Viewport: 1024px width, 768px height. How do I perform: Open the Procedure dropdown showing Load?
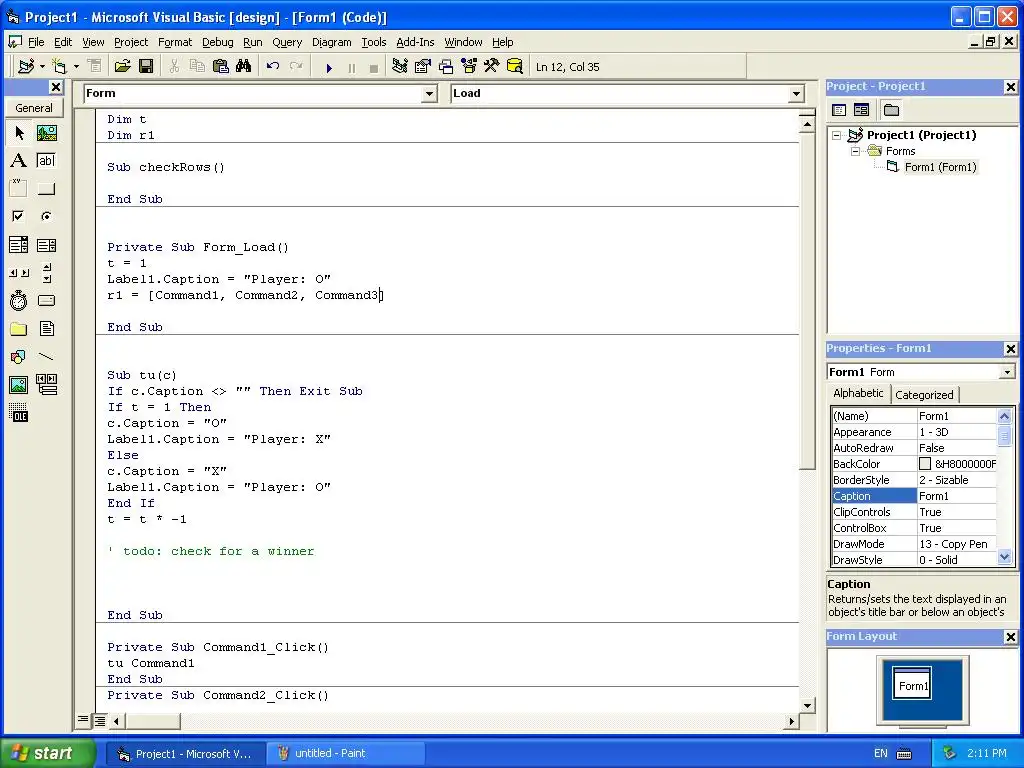[796, 94]
